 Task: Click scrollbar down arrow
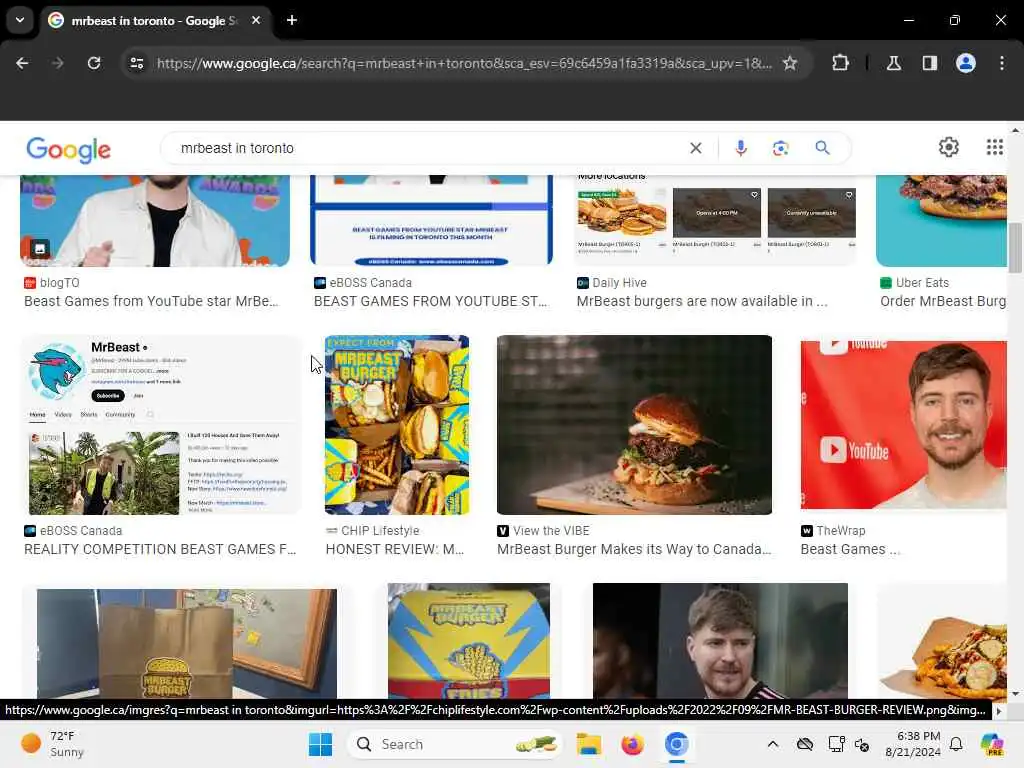point(1015,694)
